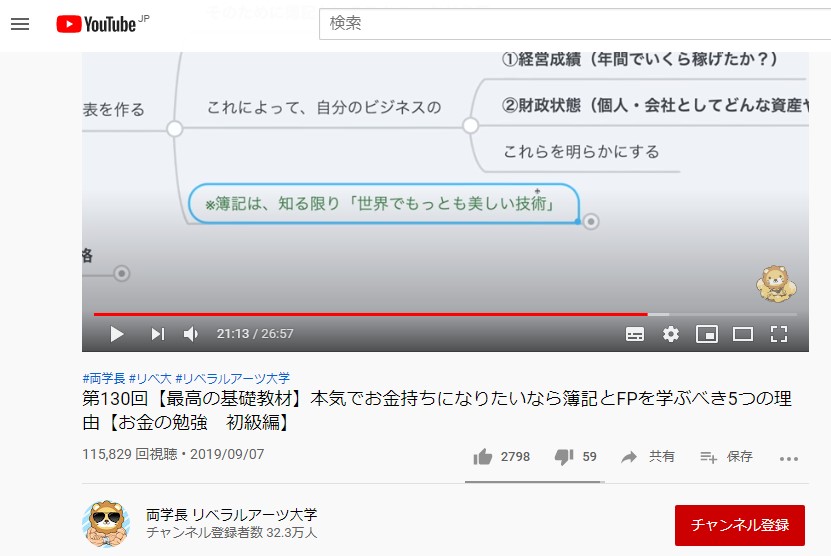The image size is (831, 556).
Task: Click the 共有 share button
Action: click(648, 457)
